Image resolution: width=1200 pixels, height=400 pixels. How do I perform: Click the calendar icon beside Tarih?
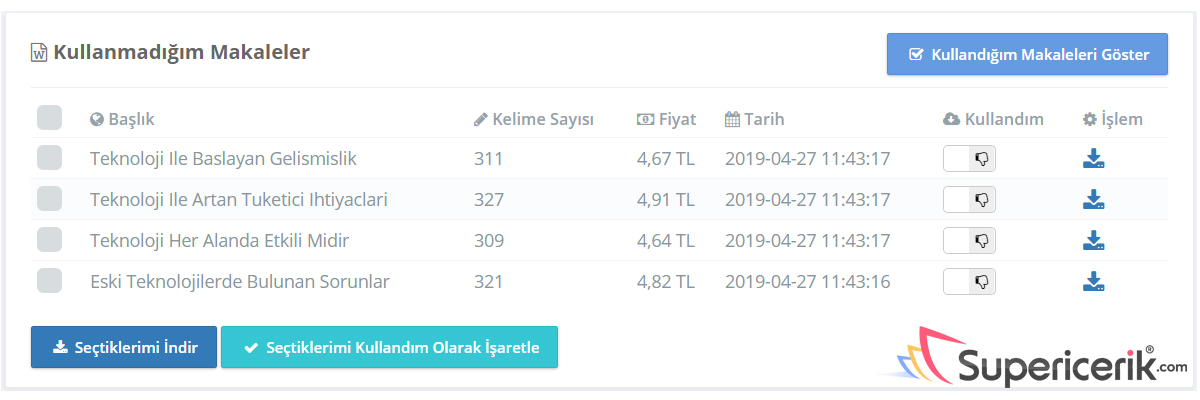click(x=732, y=120)
